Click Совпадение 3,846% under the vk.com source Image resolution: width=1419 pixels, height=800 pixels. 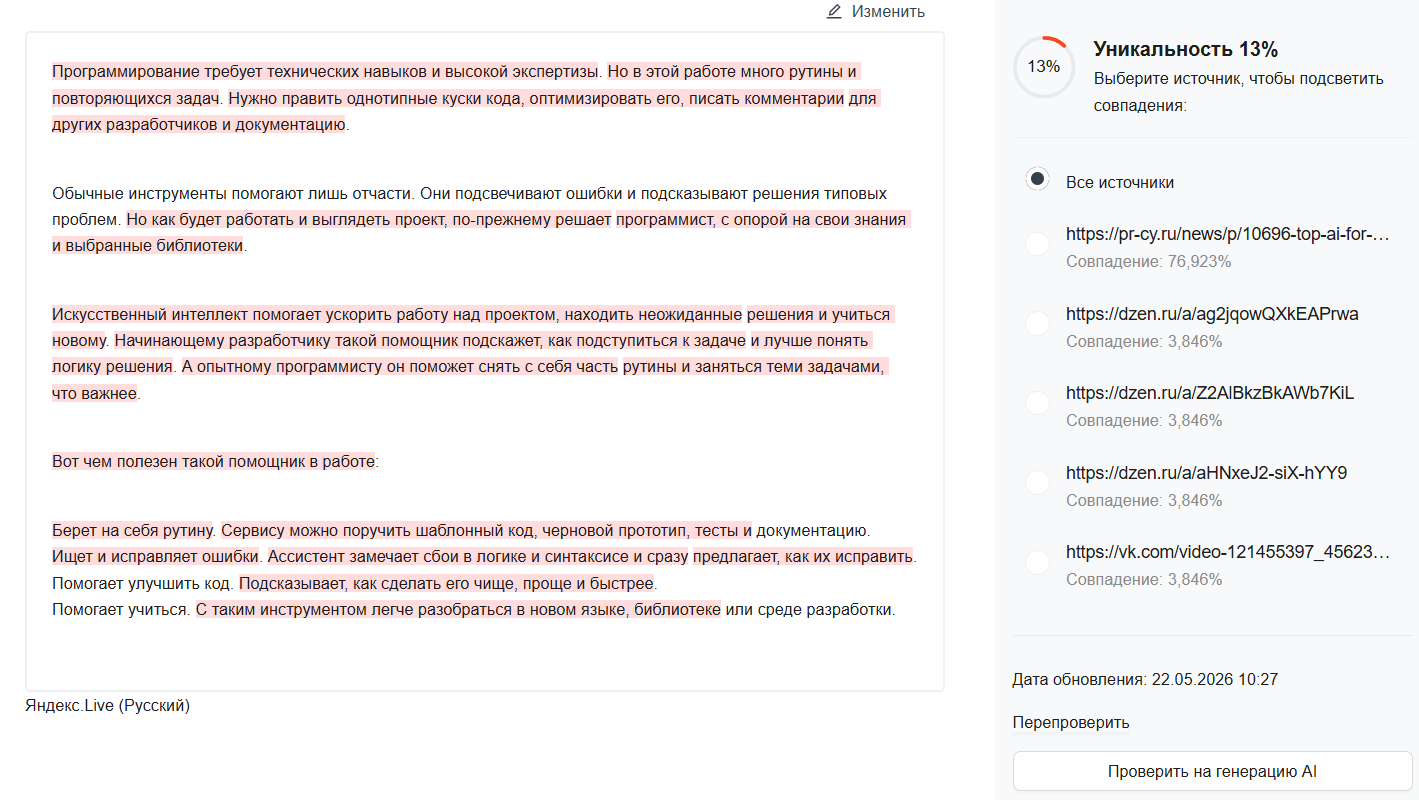1144,579
